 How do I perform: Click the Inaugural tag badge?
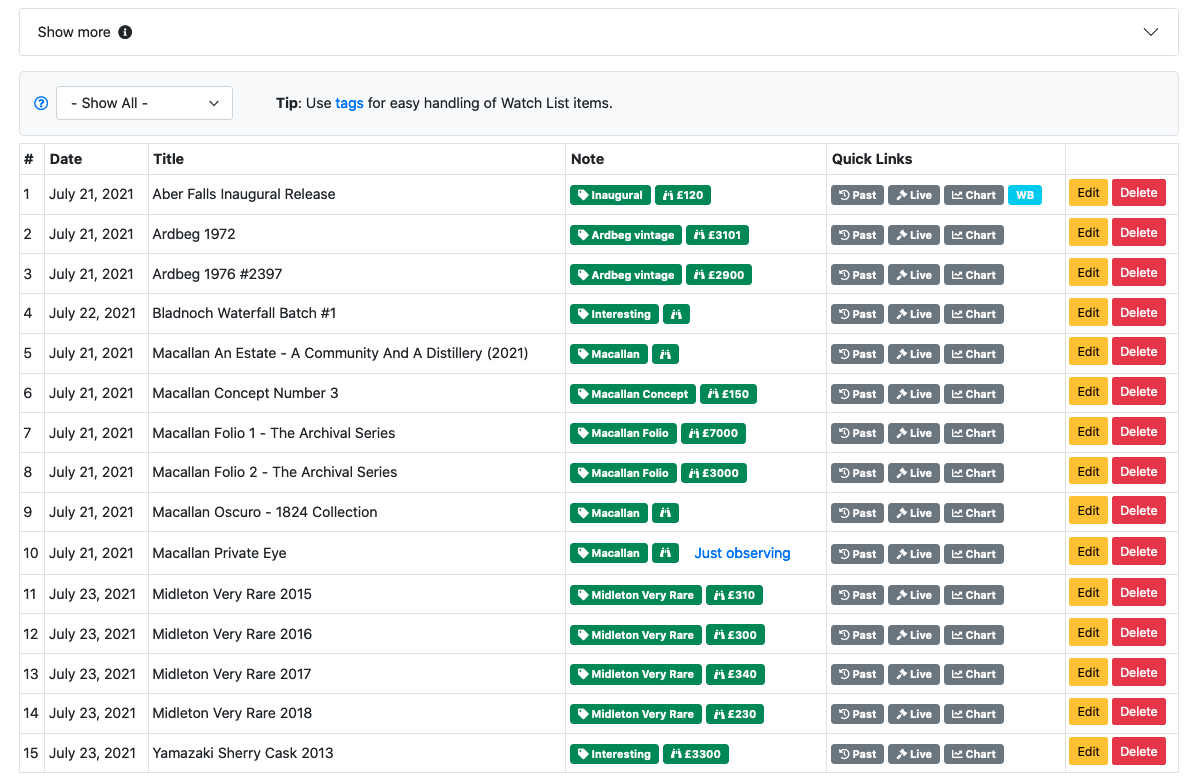610,194
